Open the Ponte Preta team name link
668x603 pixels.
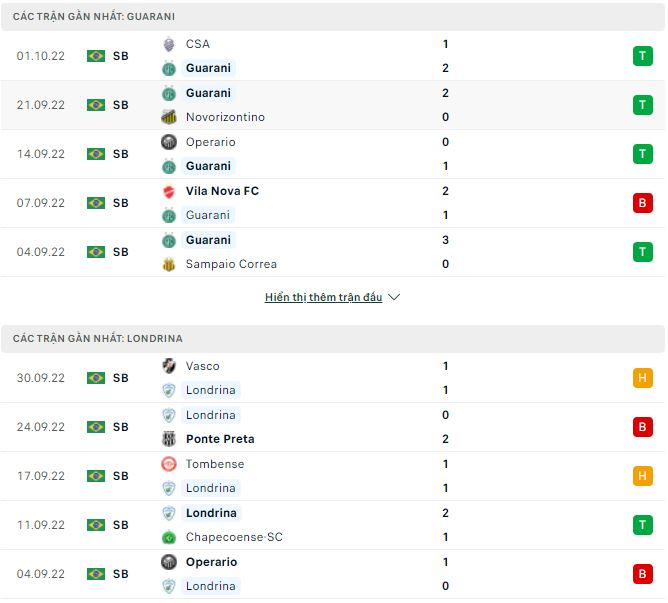click(x=220, y=439)
